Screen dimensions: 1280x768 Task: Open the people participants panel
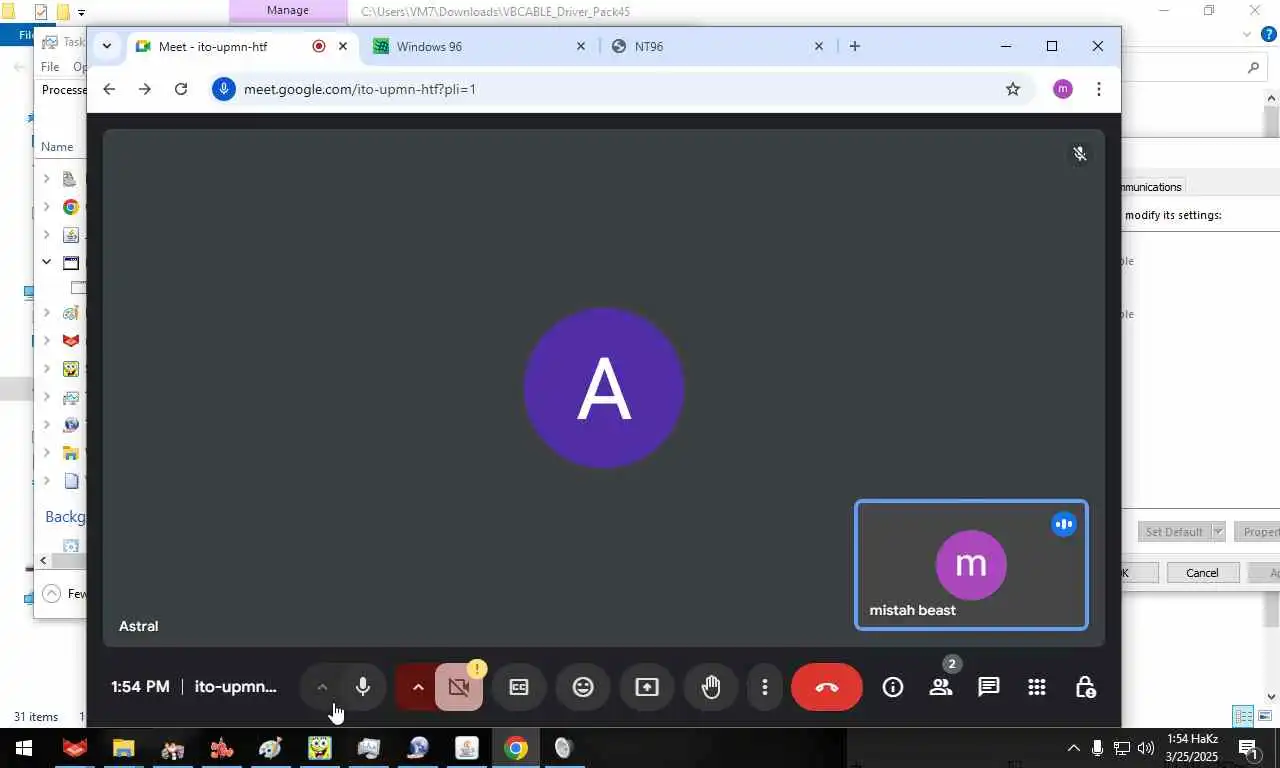click(x=941, y=687)
